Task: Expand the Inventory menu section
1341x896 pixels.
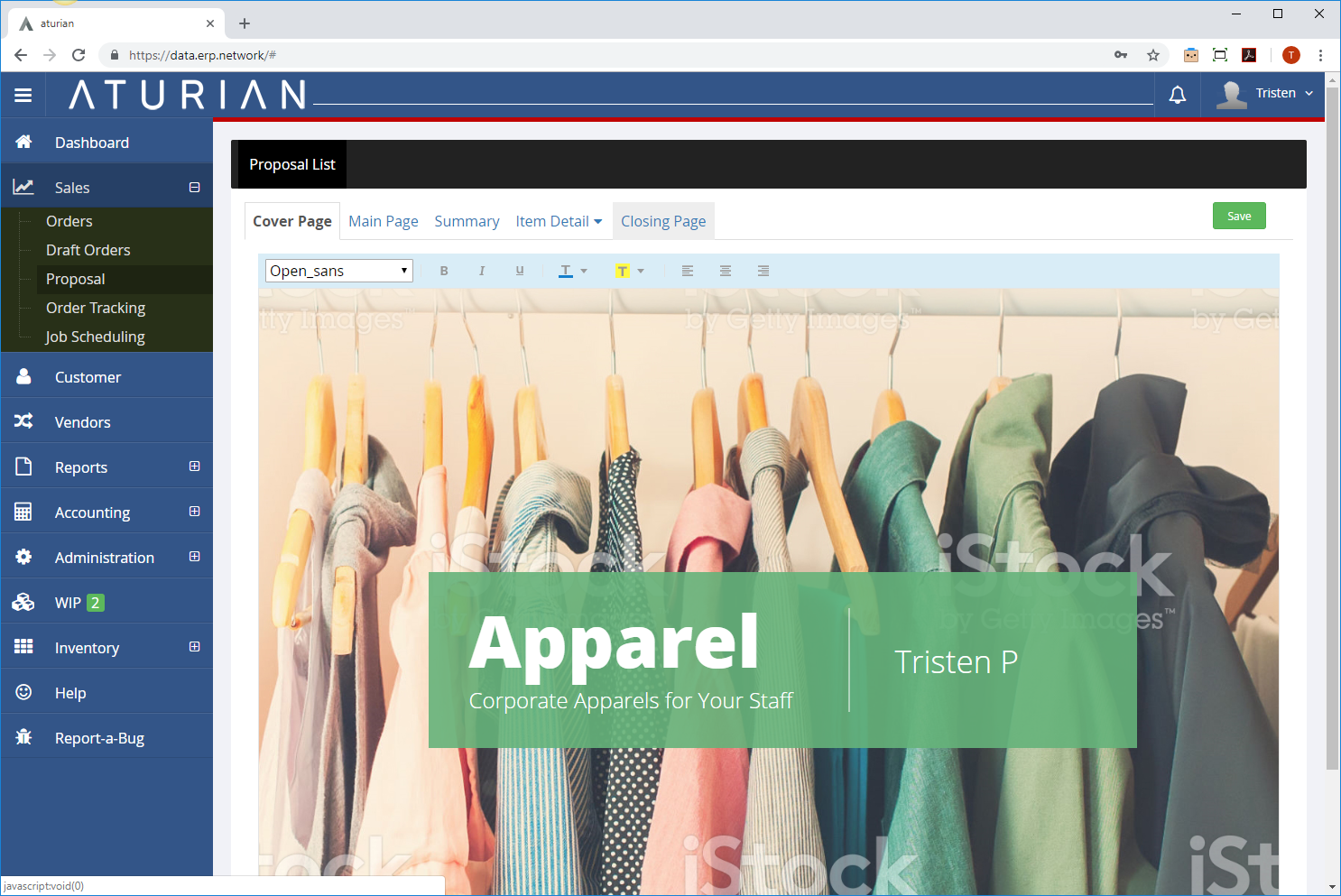Action: [194, 647]
